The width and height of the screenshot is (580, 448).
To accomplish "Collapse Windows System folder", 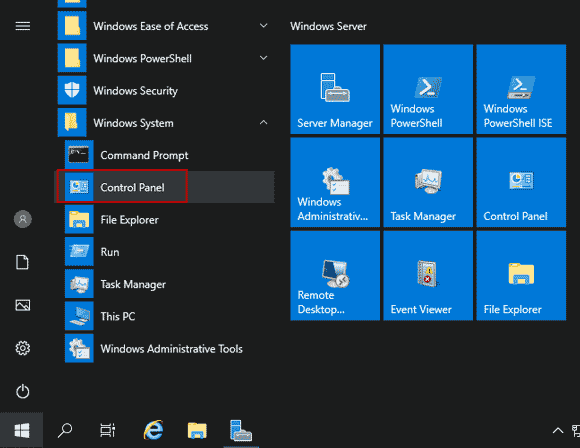I will [263, 122].
